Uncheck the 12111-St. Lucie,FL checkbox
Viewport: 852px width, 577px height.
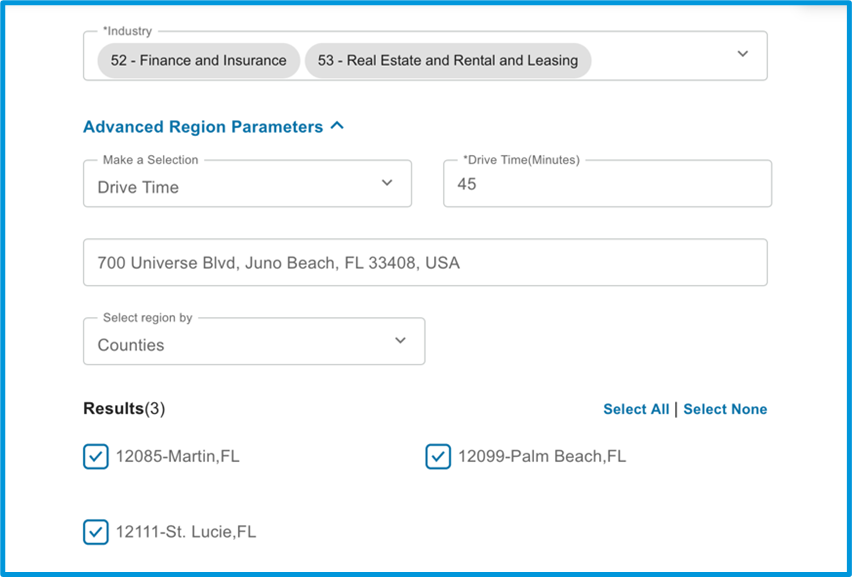tap(96, 532)
